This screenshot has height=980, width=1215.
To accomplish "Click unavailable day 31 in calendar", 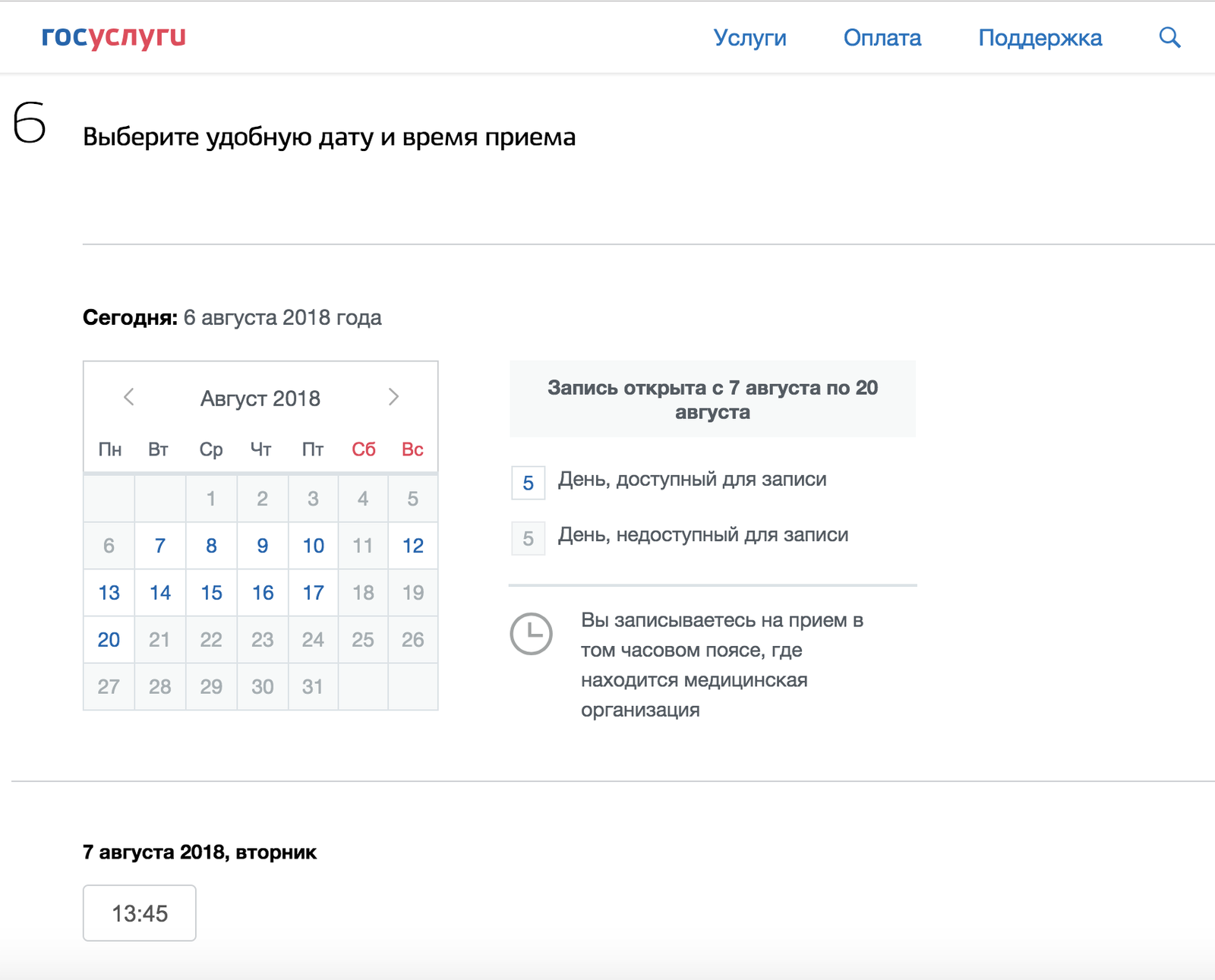I will (314, 687).
